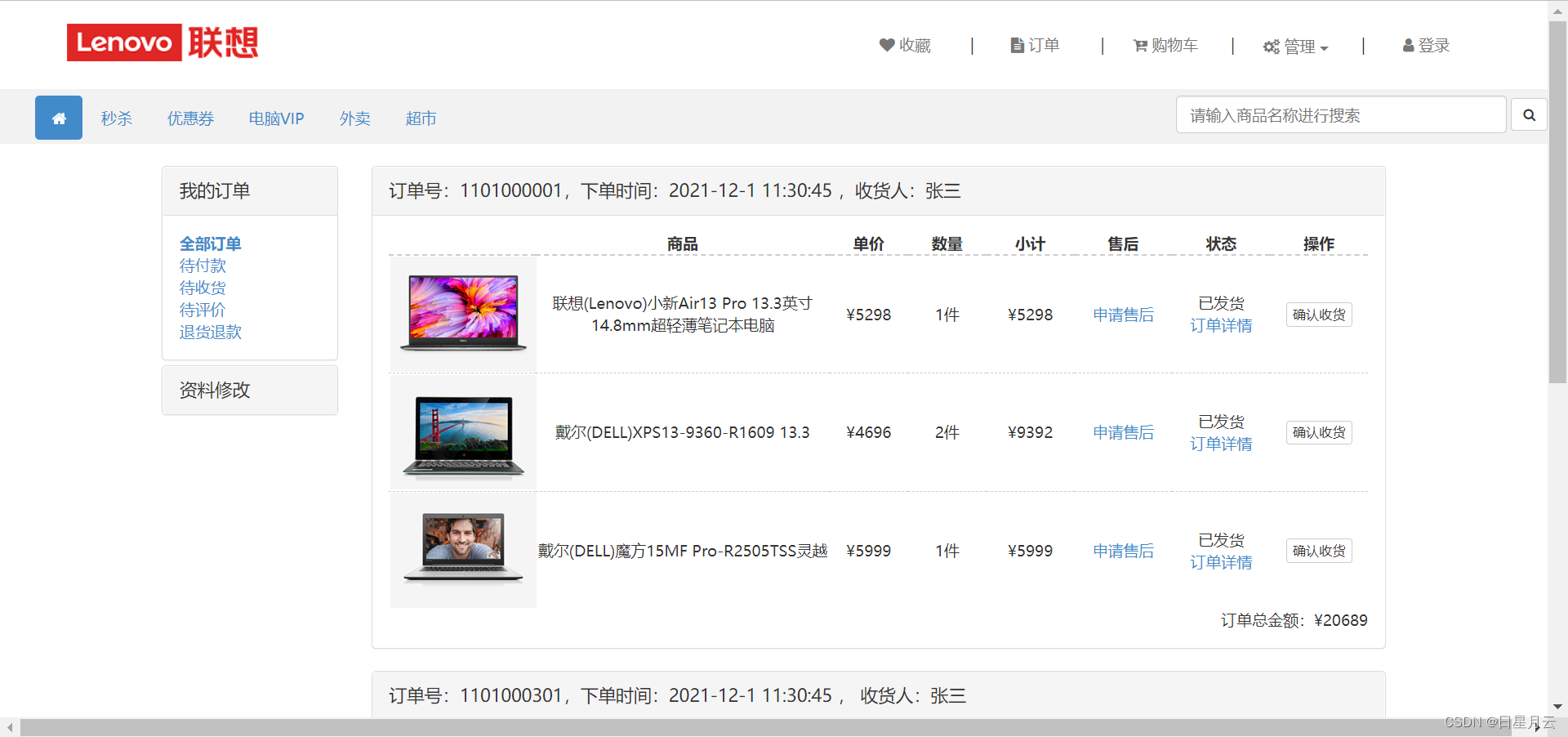Go to home via house icon
This screenshot has height=737, width=1568.
coord(59,118)
